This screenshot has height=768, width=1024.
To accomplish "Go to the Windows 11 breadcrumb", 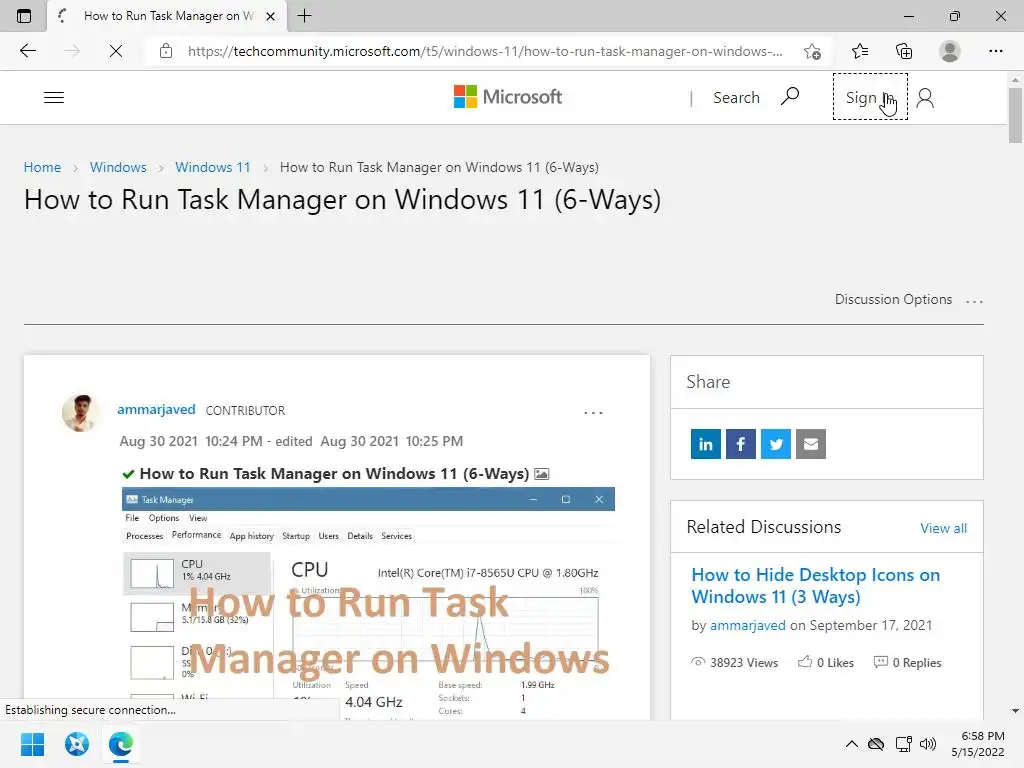I will click(213, 167).
